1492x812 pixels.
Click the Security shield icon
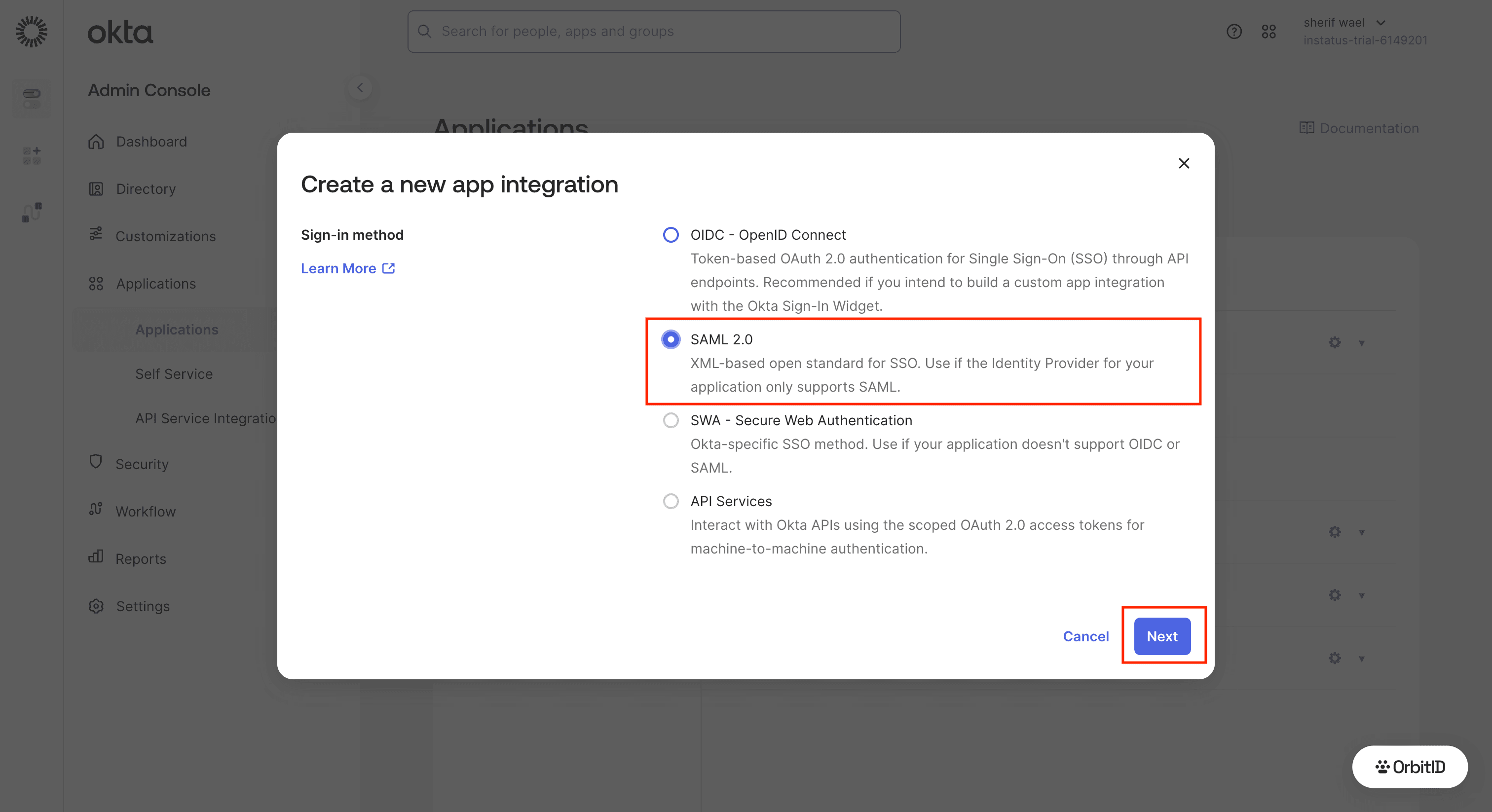[96, 462]
